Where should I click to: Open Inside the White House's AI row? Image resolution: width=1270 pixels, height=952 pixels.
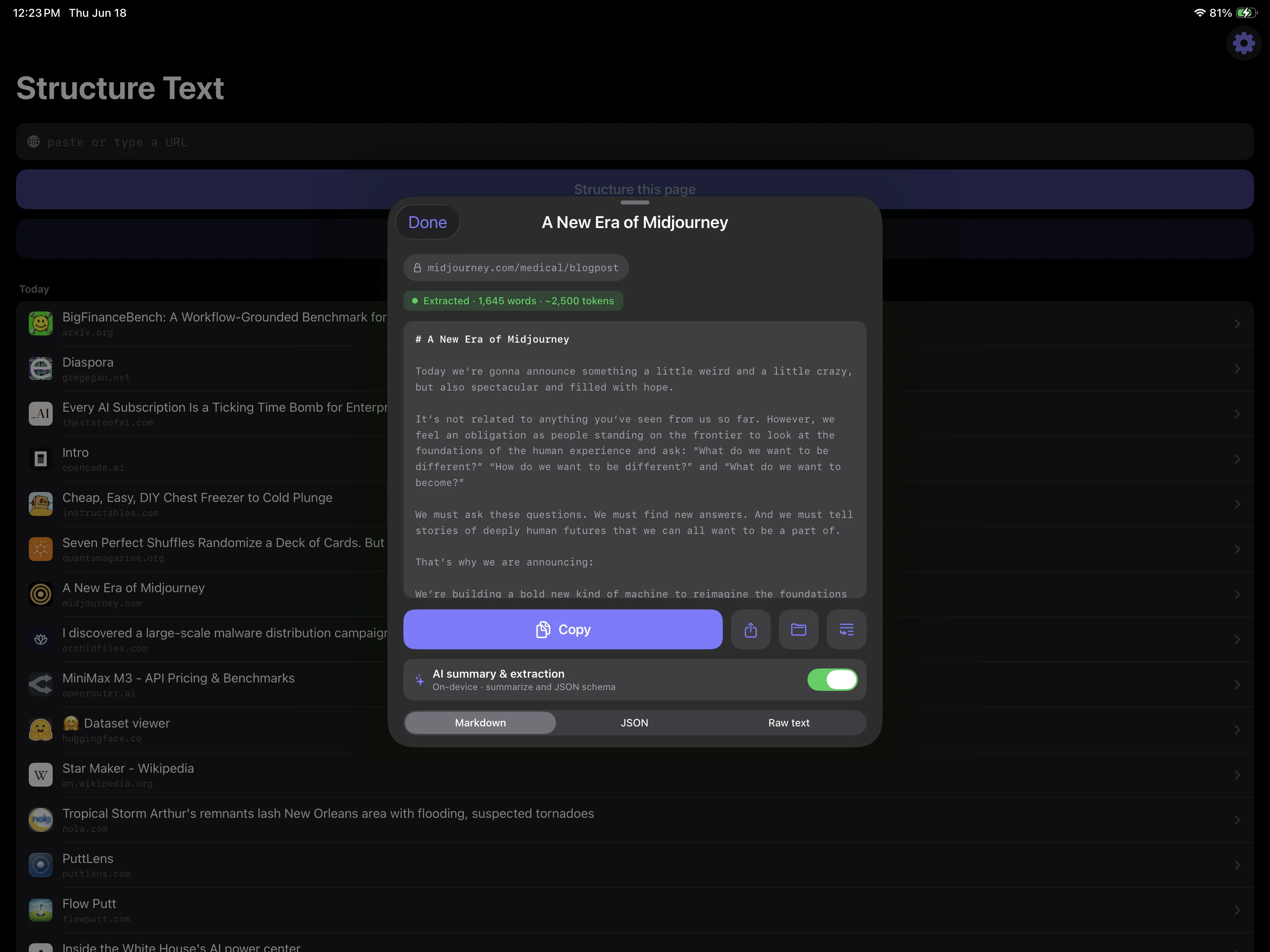[x=635, y=943]
